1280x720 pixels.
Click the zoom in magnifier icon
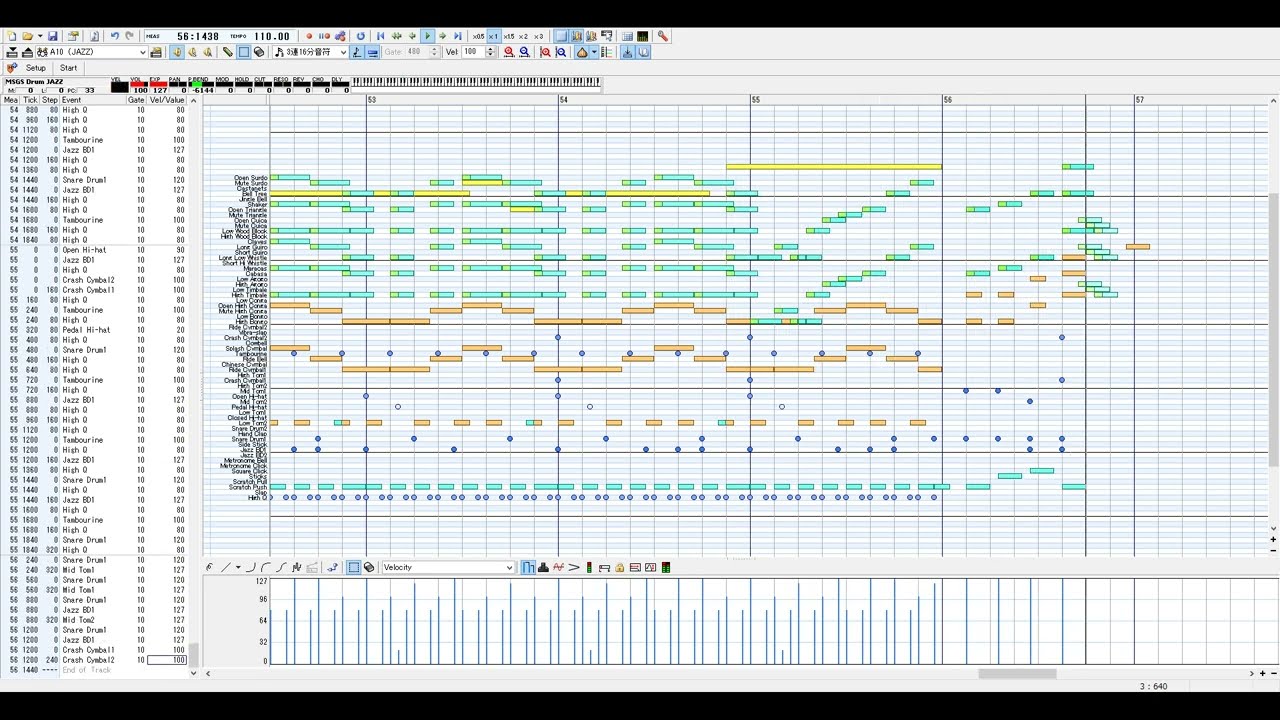pos(509,52)
